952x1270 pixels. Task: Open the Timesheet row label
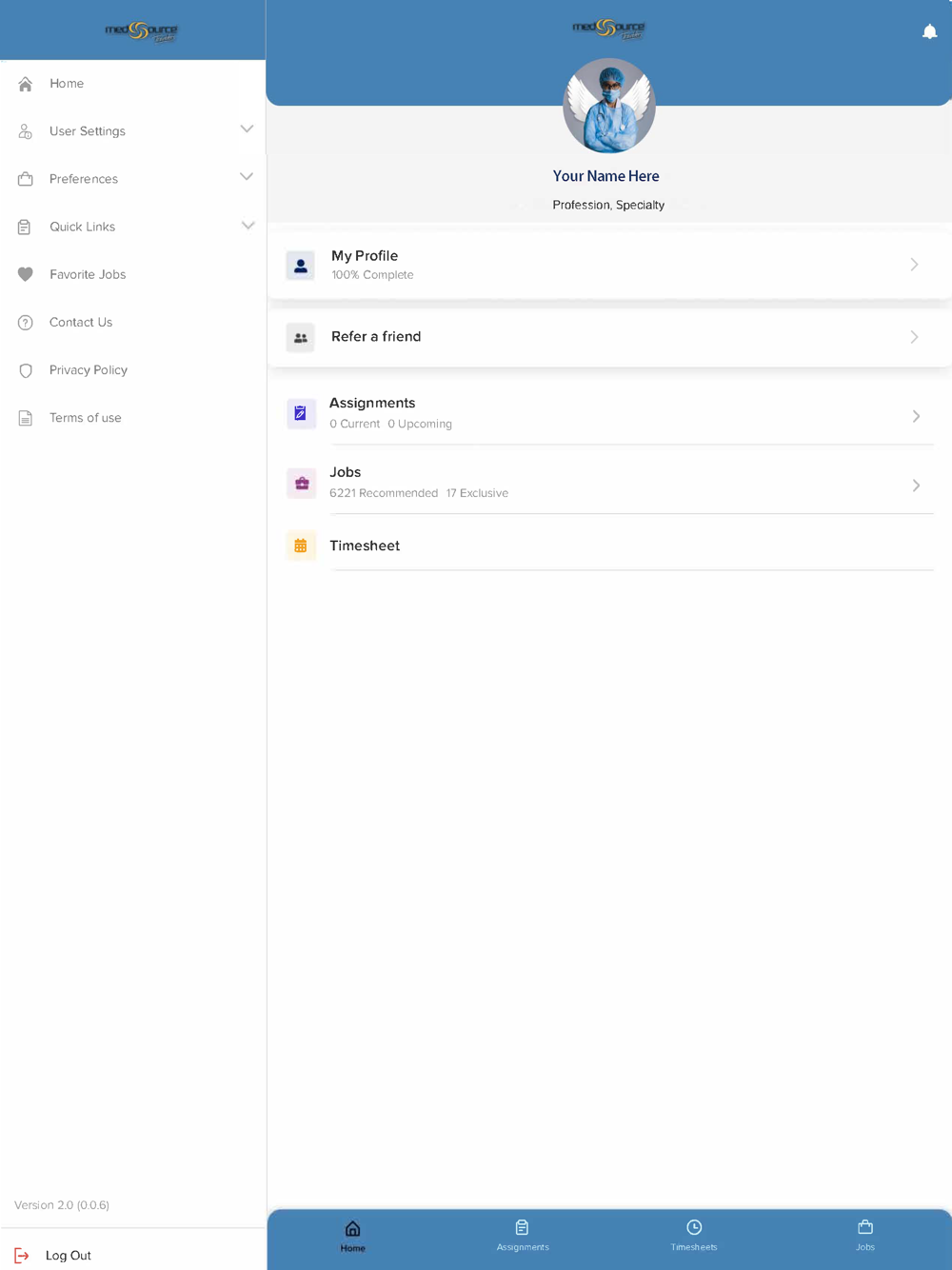pyautogui.click(x=365, y=546)
